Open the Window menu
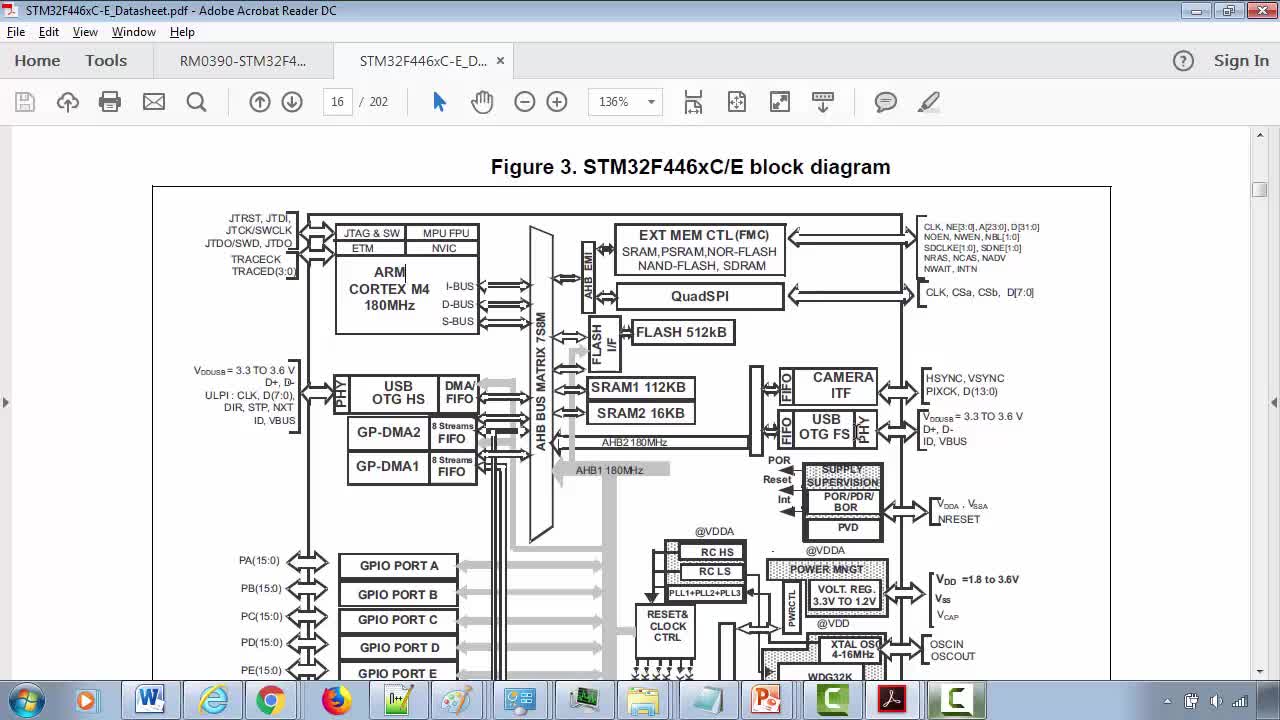Viewport: 1280px width, 720px height. 134,32
